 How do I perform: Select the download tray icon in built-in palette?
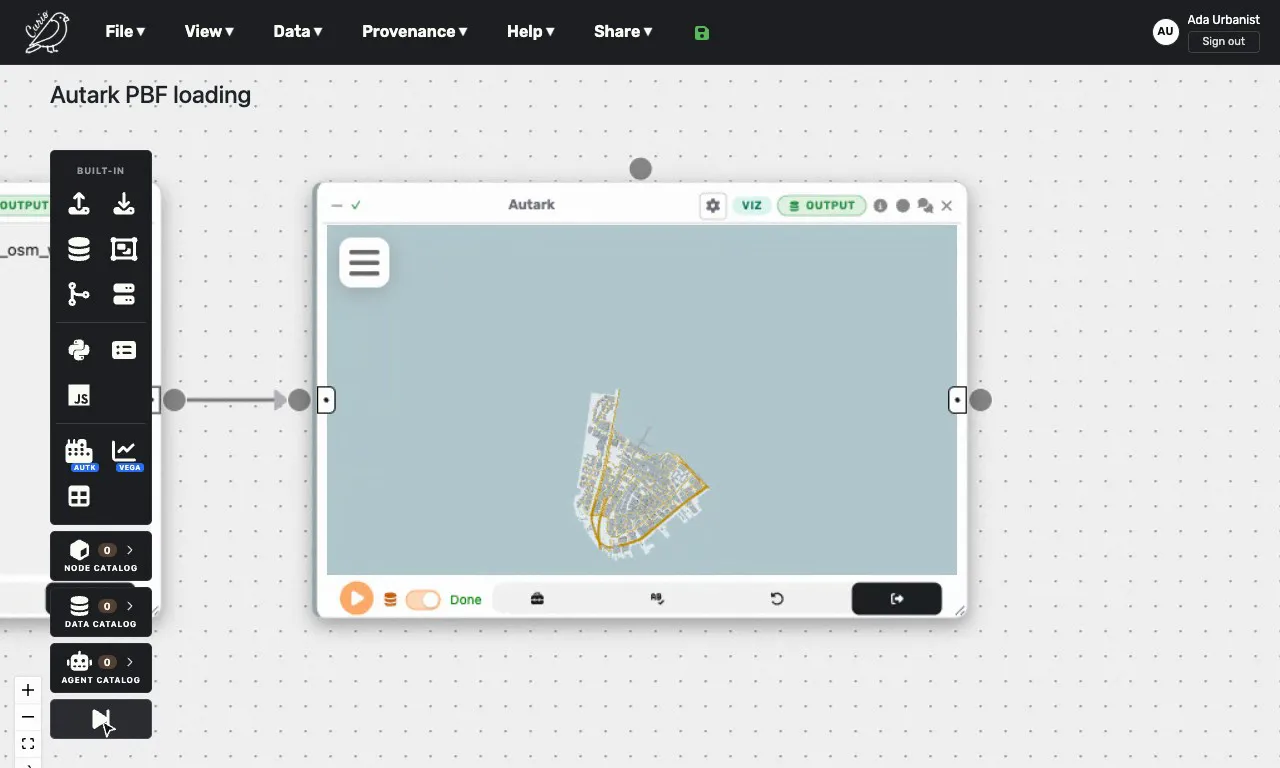point(124,204)
